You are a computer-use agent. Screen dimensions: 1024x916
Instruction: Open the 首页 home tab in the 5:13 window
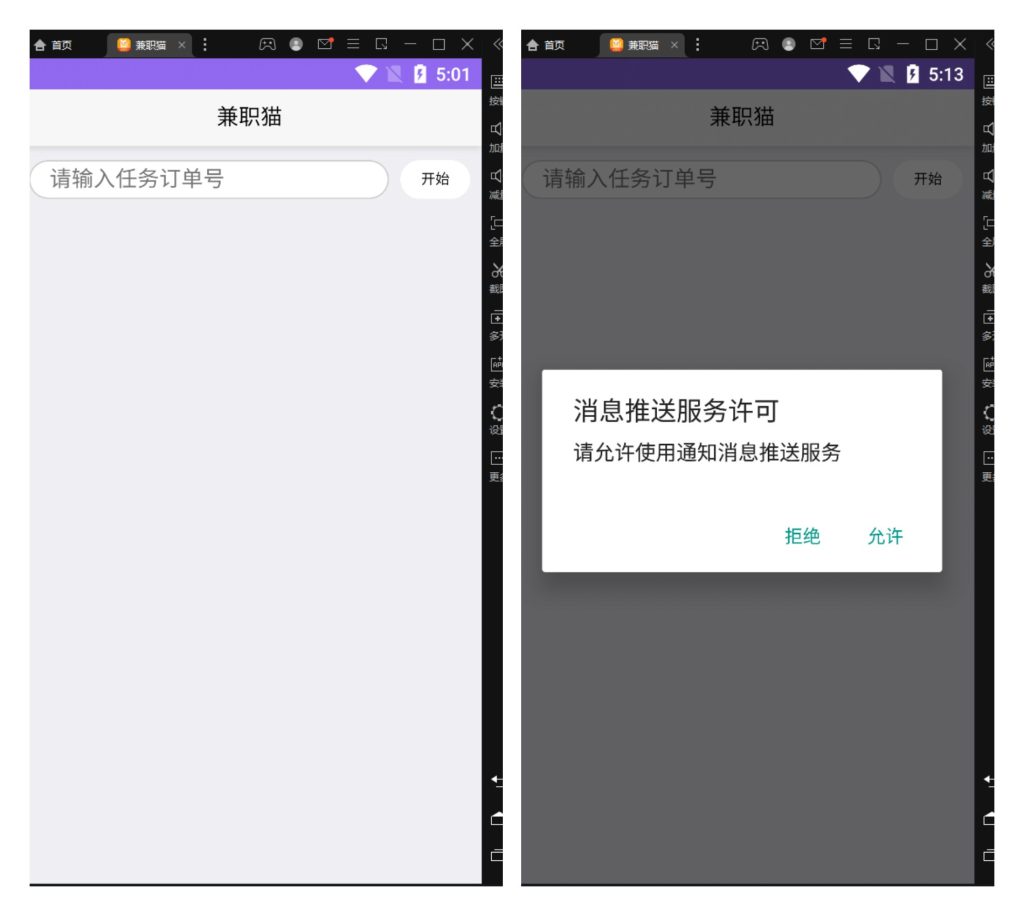545,44
